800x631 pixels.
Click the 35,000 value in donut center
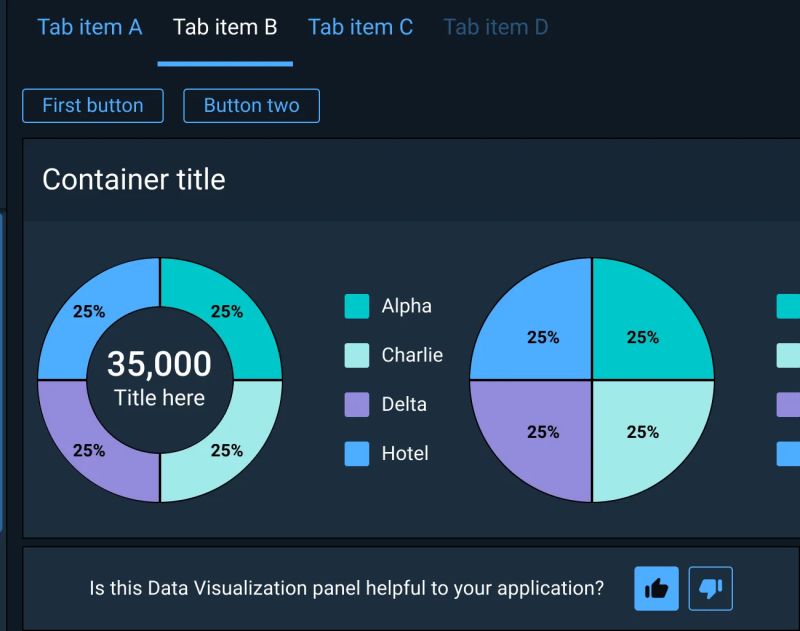160,364
